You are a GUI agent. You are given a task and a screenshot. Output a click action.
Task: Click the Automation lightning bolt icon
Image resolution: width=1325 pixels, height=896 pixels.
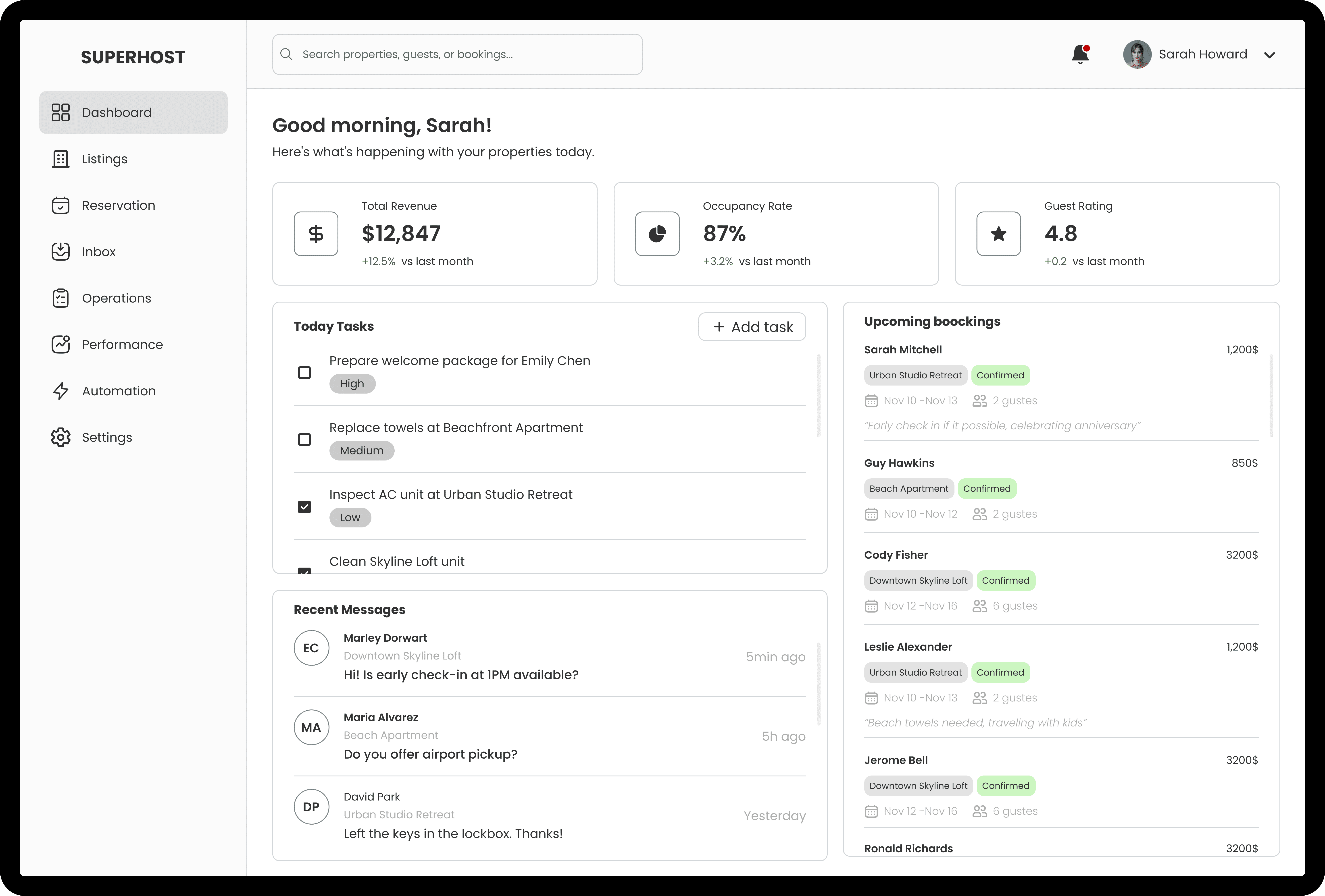pyautogui.click(x=60, y=391)
